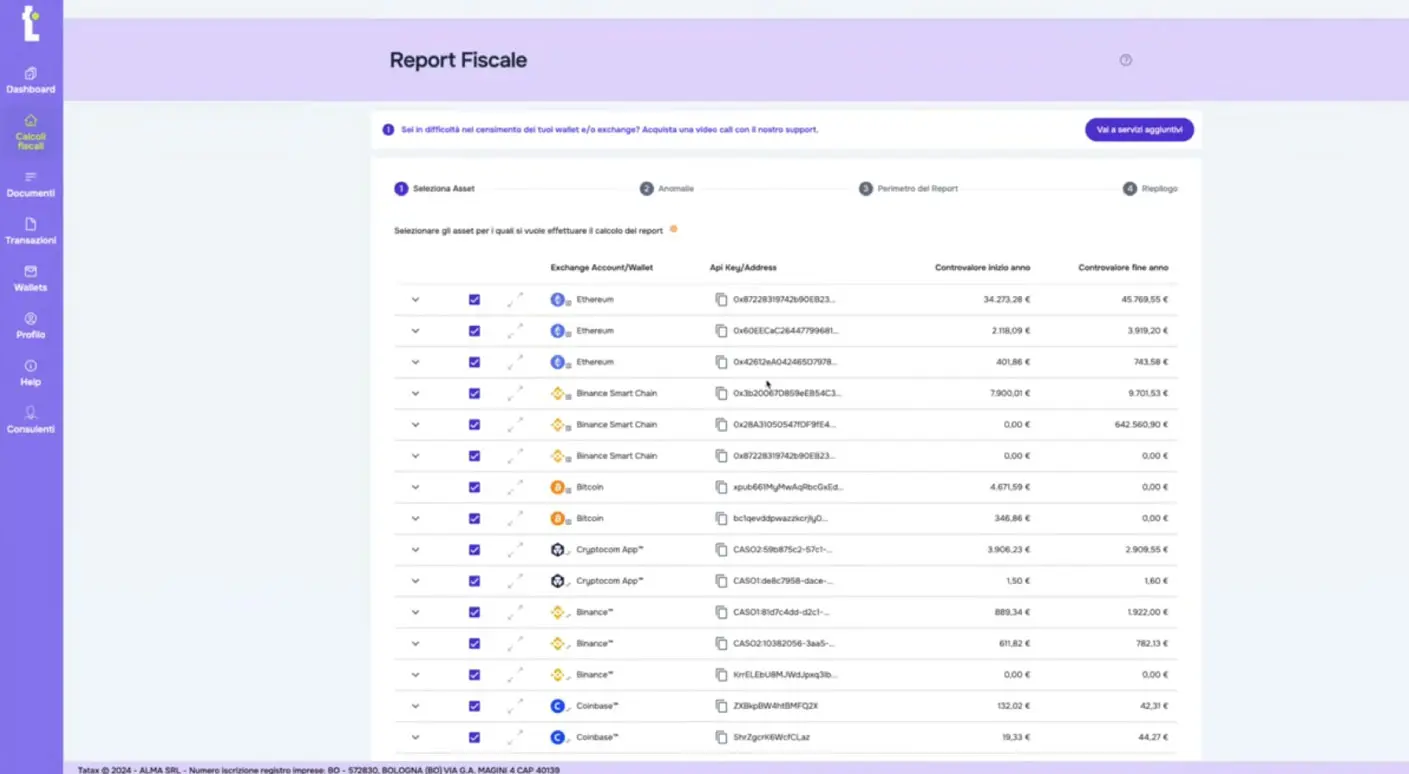Click the diagonal arrows icon in the 7.900,01 € row
The width and height of the screenshot is (1409, 774).
(x=515, y=393)
